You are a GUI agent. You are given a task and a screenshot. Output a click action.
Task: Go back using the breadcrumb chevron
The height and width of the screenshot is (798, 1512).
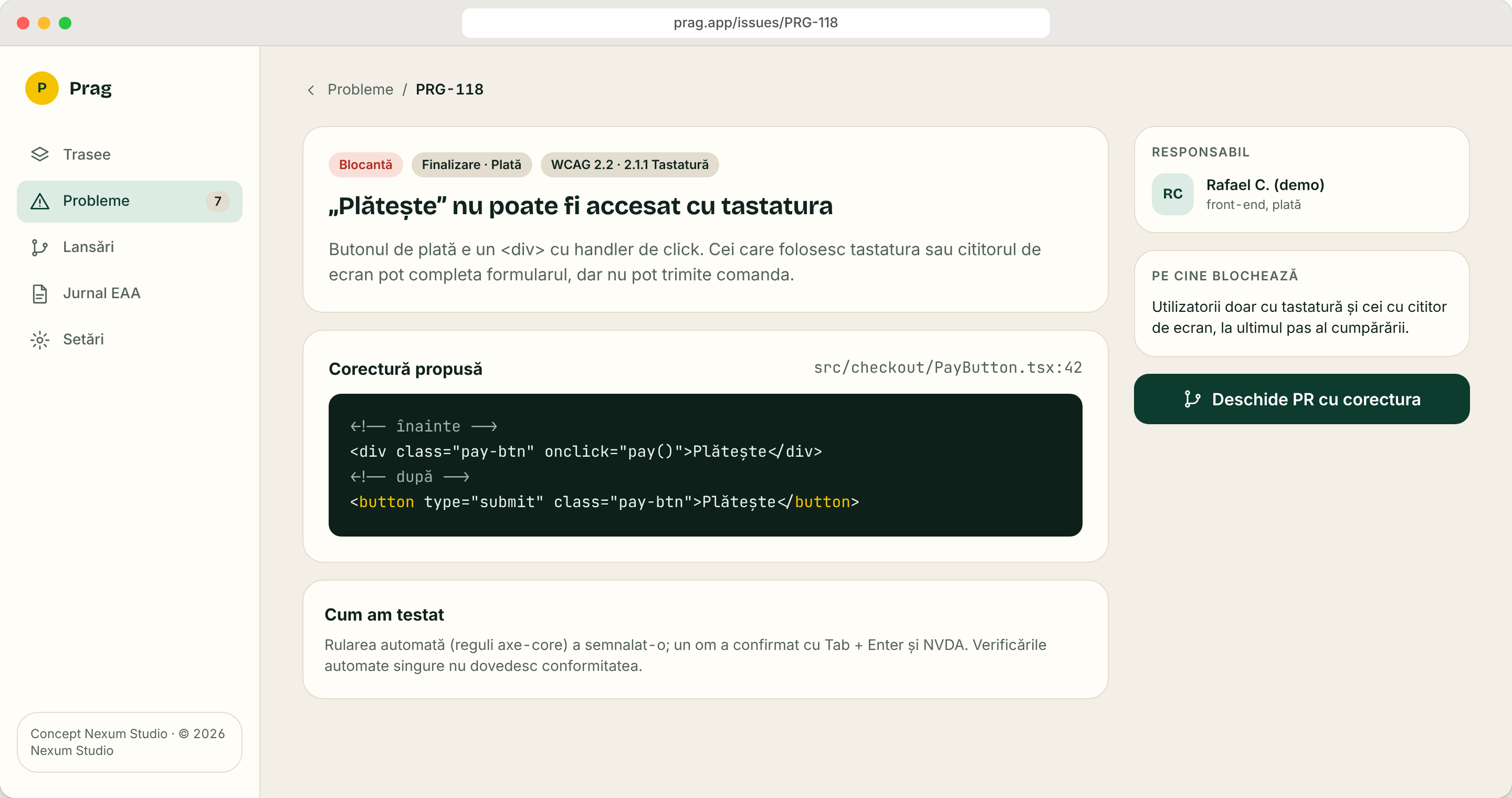pyautogui.click(x=311, y=90)
